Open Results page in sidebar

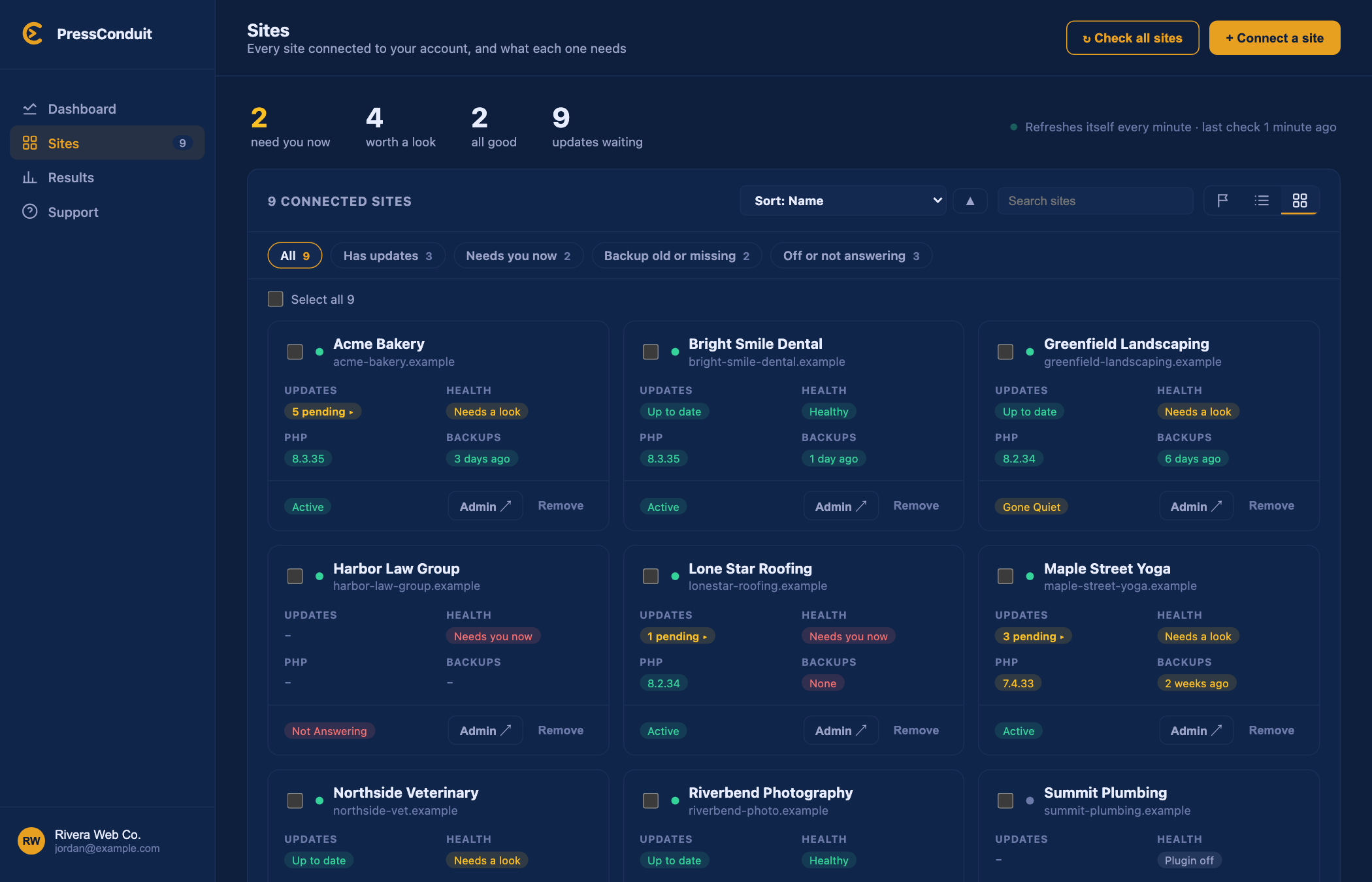[107, 178]
